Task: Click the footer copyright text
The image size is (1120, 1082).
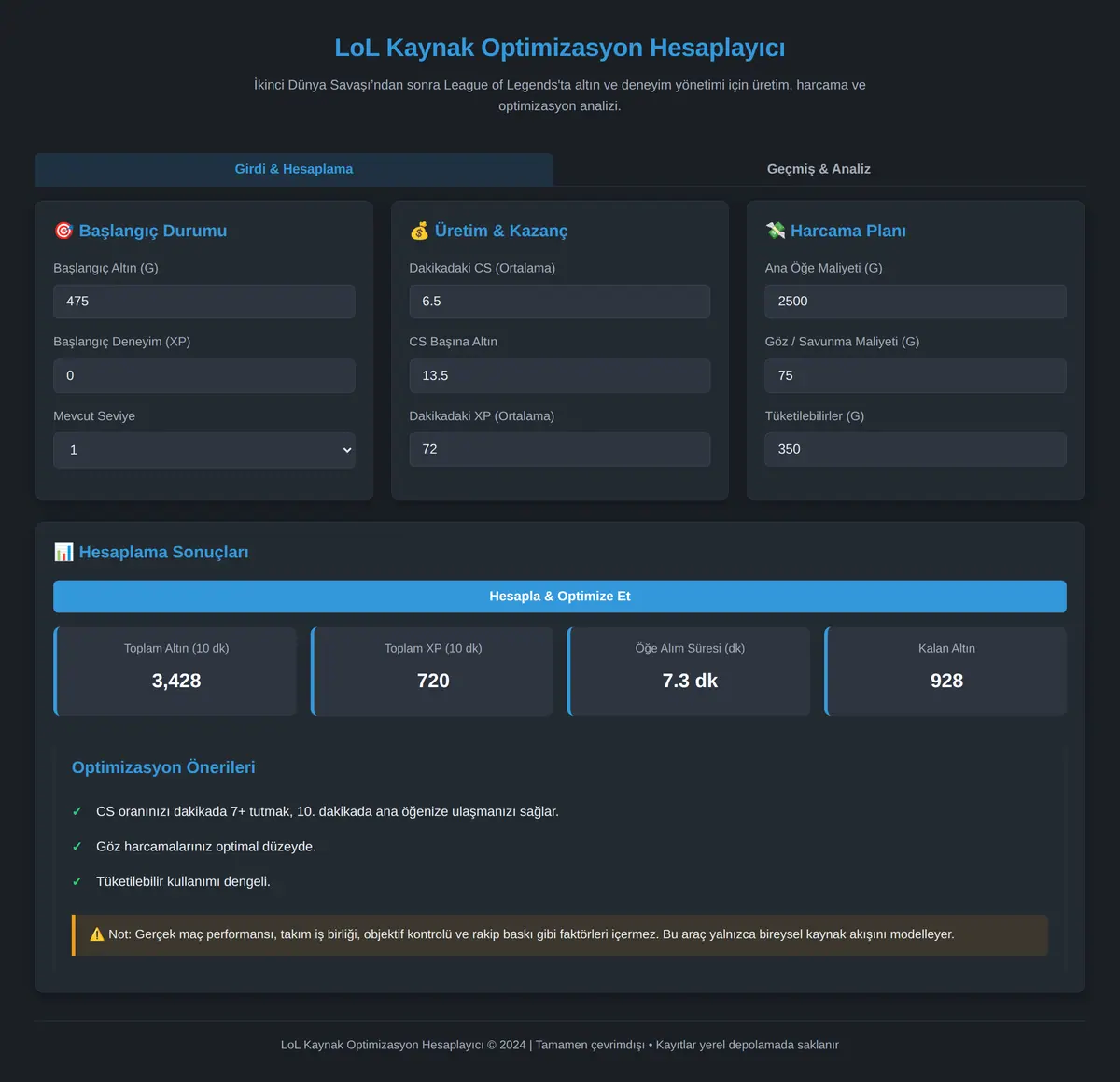Action: (x=560, y=1045)
